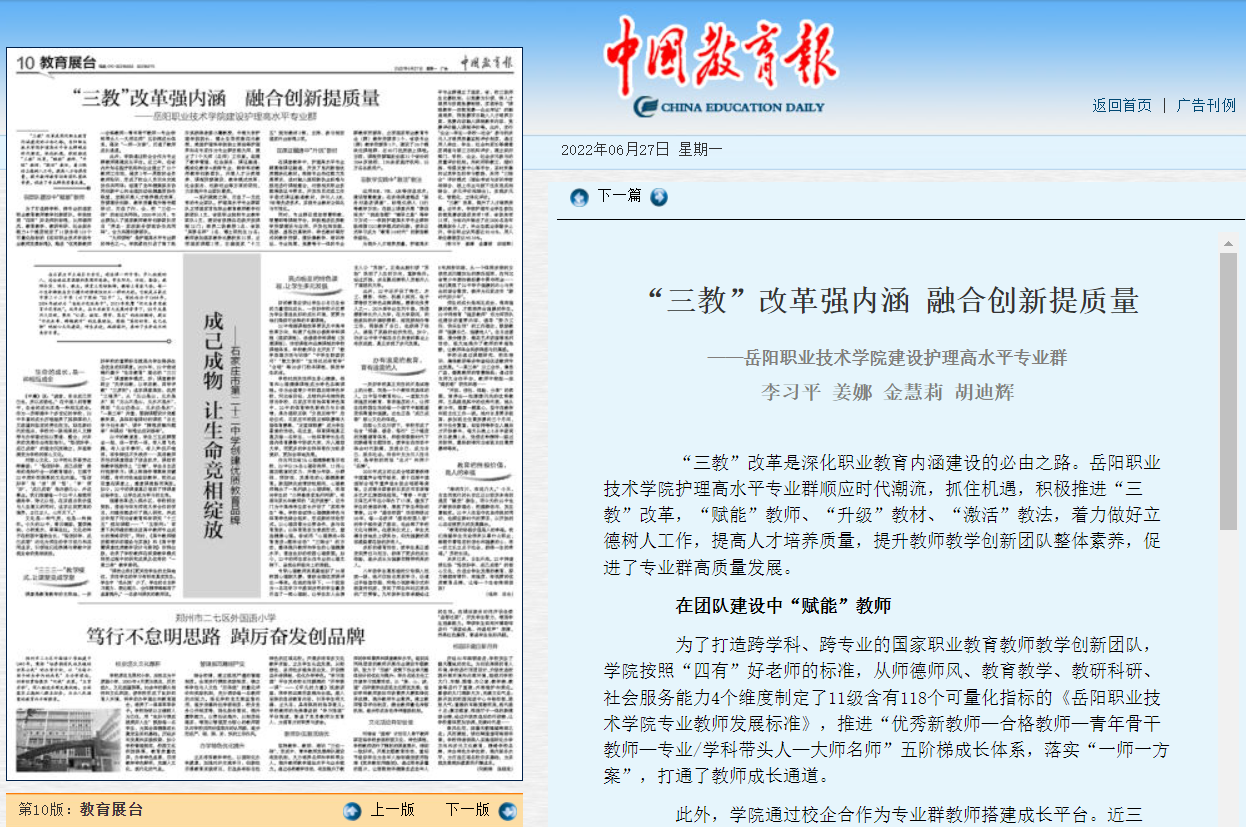Click the article scrollbar thumb
This screenshot has width=1246, height=827.
[x=1228, y=391]
